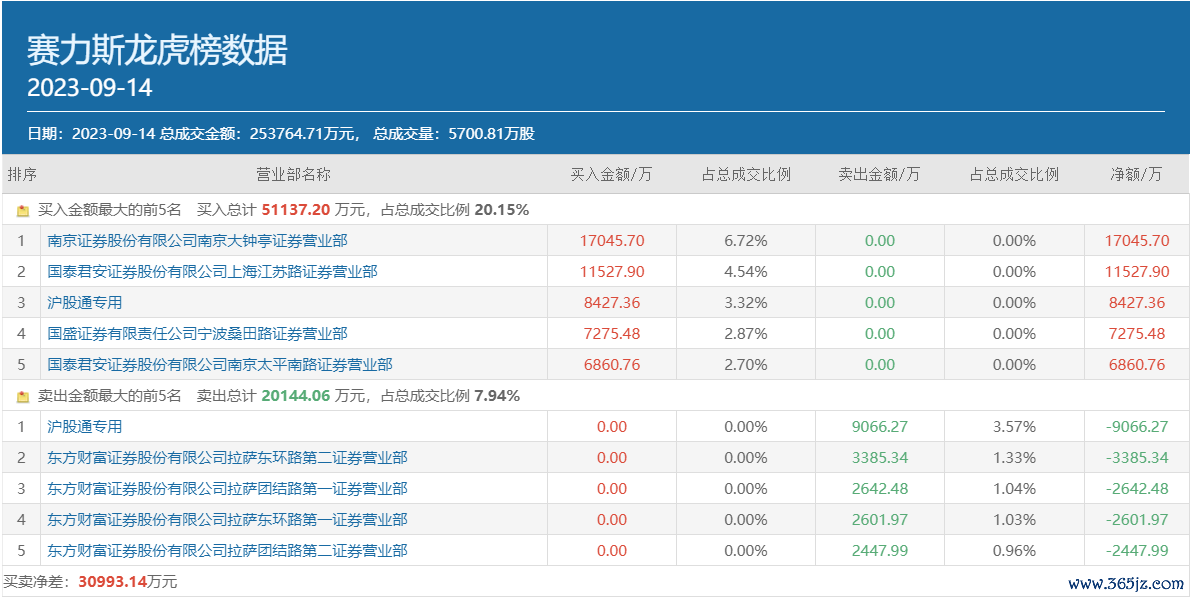Click 沪股通专用 in the buy list

(x=84, y=303)
